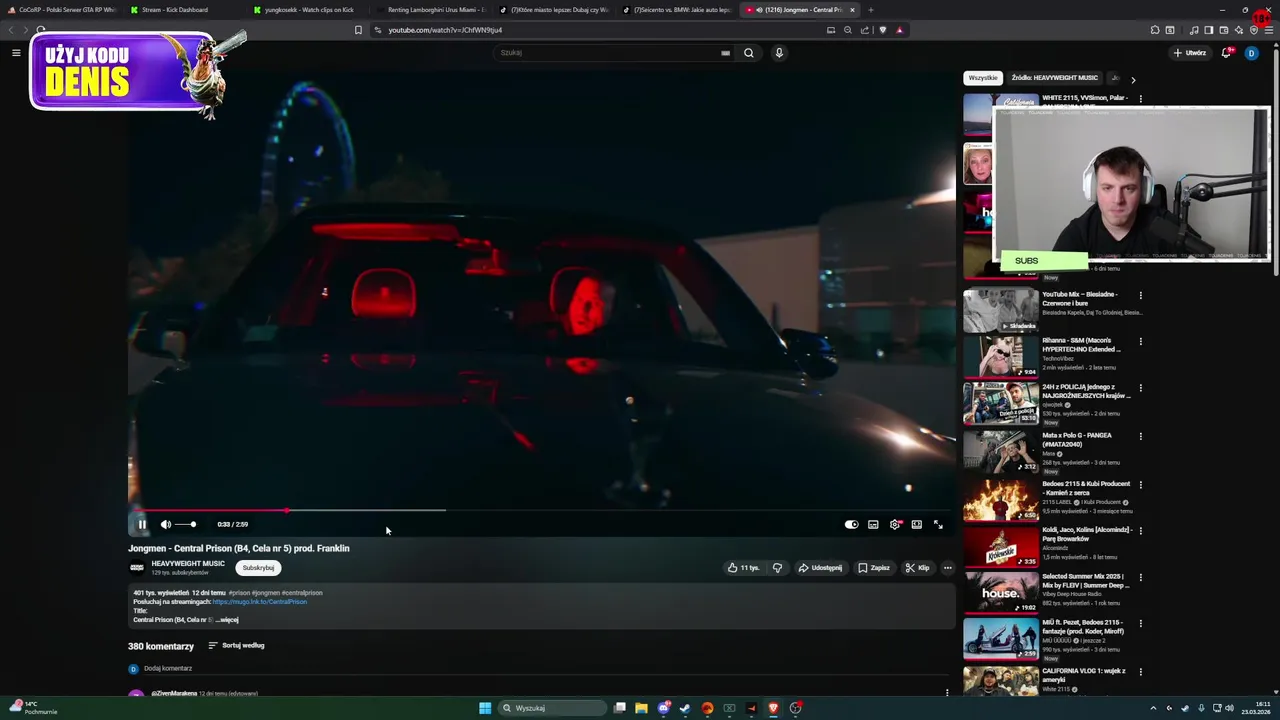Open the Utwórz create menu

pos(1189,53)
